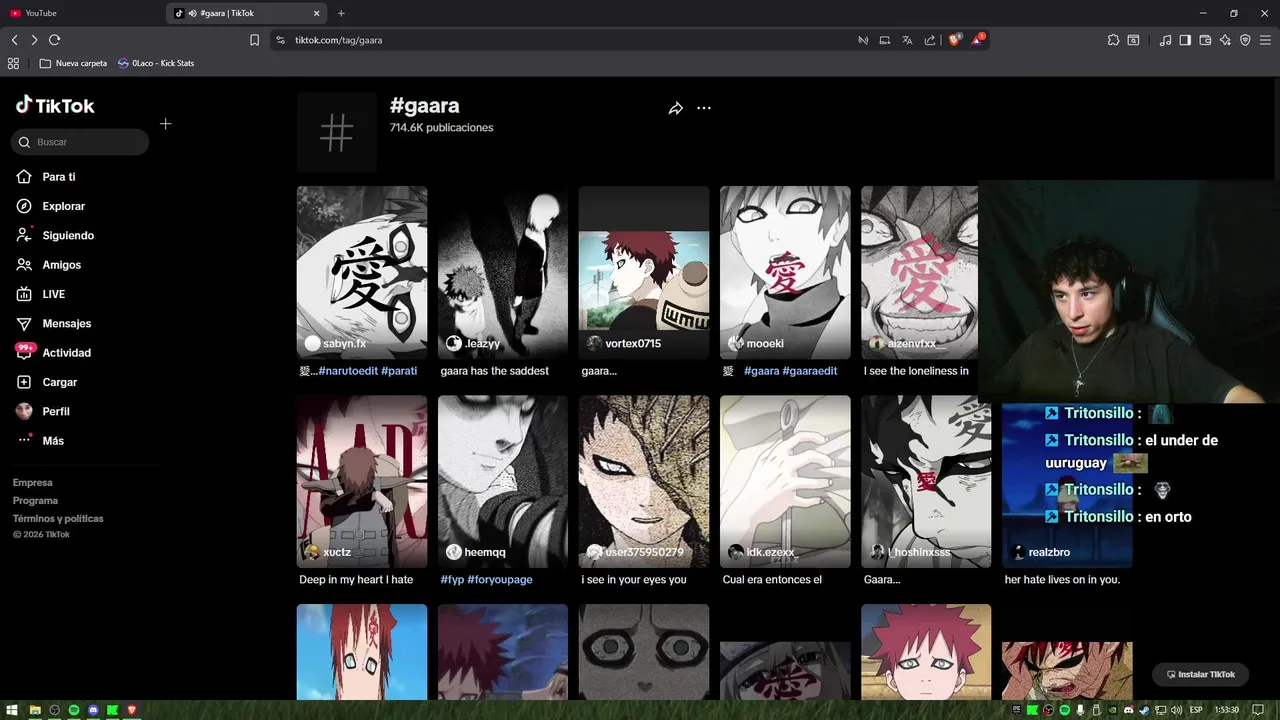The image size is (1280, 720).
Task: Open the LIVE section
Action: (x=40, y=294)
